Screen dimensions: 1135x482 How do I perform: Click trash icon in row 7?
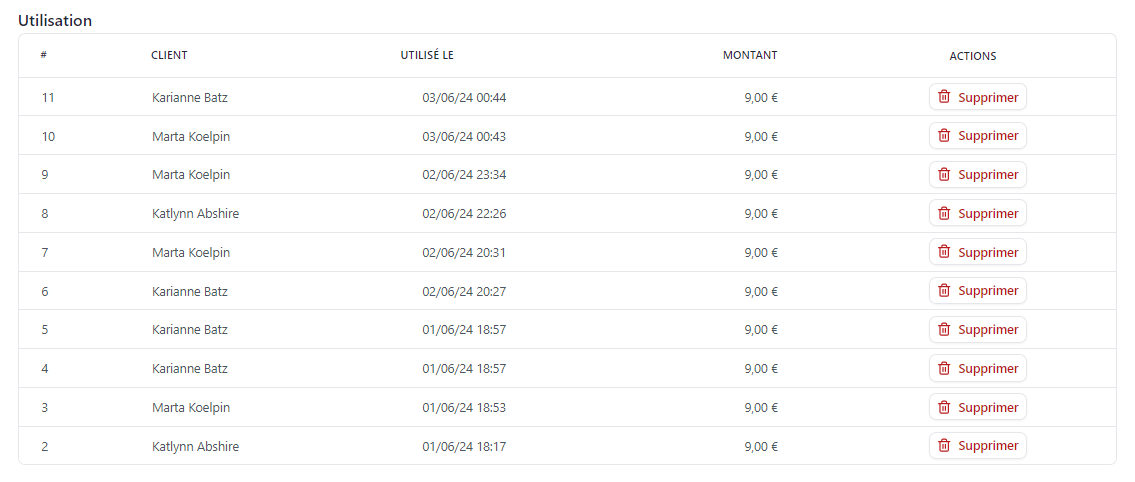(x=944, y=252)
